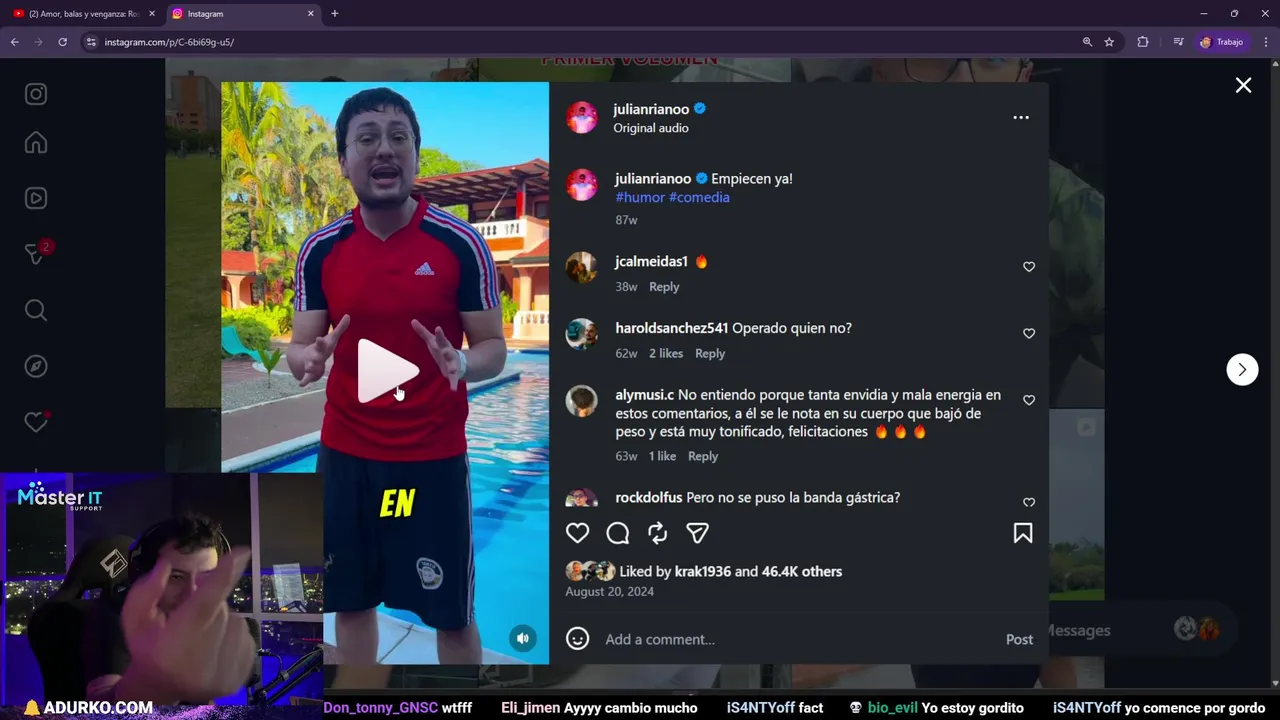Viewport: 1280px width, 720px height.
Task: Click browser back arrow
Action: pyautogui.click(x=14, y=42)
